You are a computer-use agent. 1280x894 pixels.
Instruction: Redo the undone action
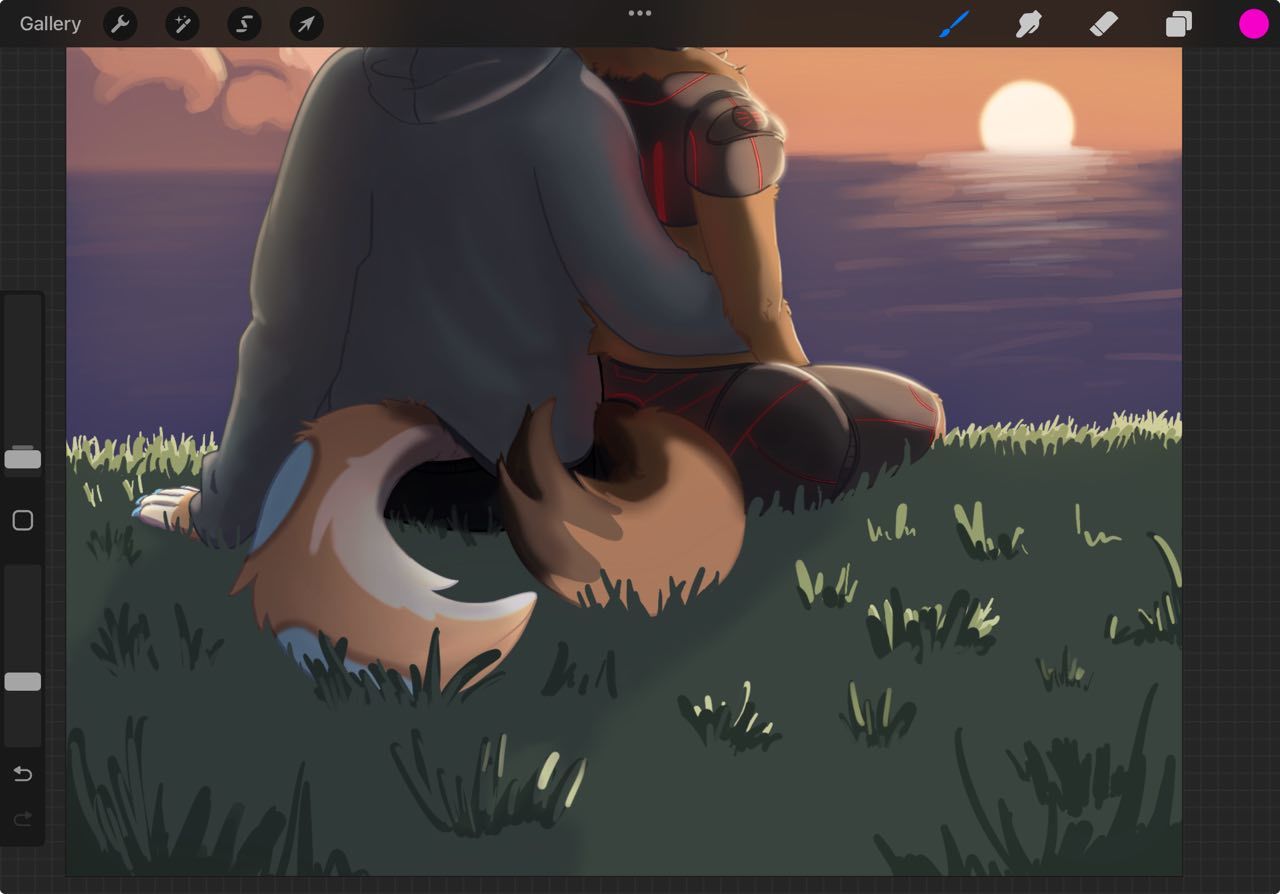[x=23, y=820]
